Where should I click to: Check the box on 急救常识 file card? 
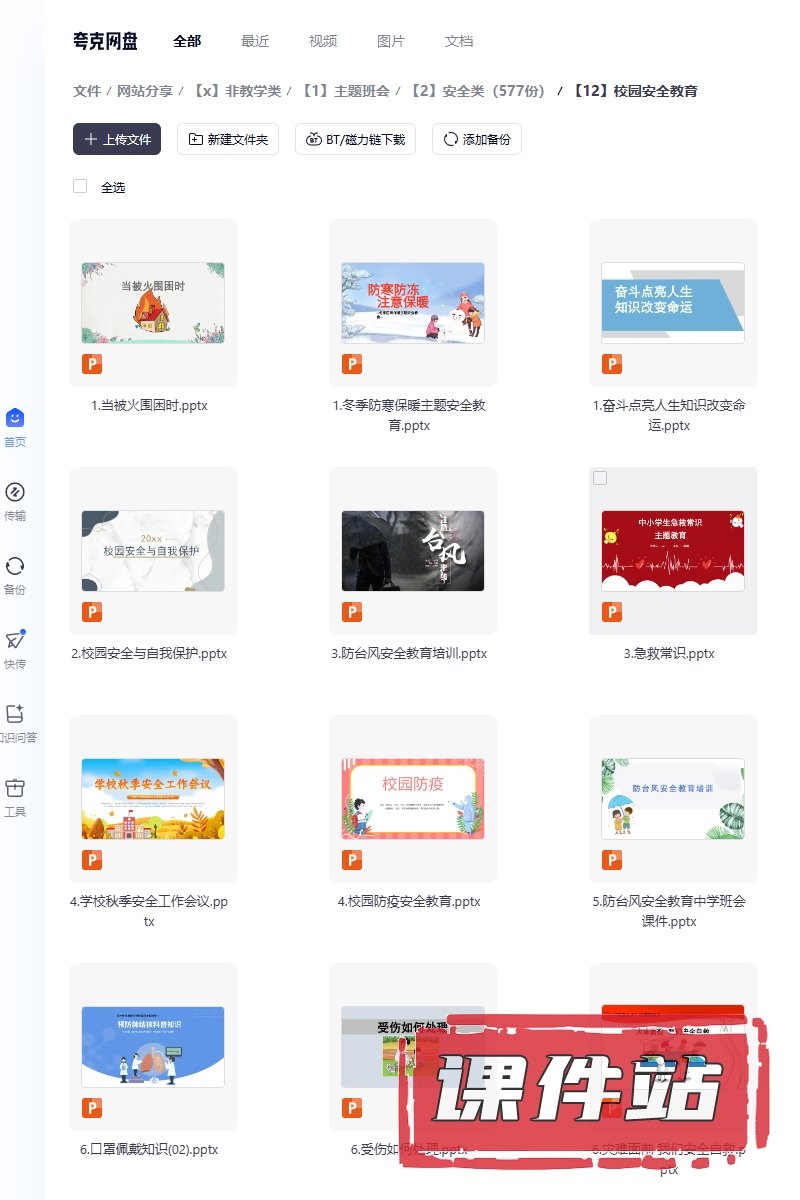pos(600,478)
